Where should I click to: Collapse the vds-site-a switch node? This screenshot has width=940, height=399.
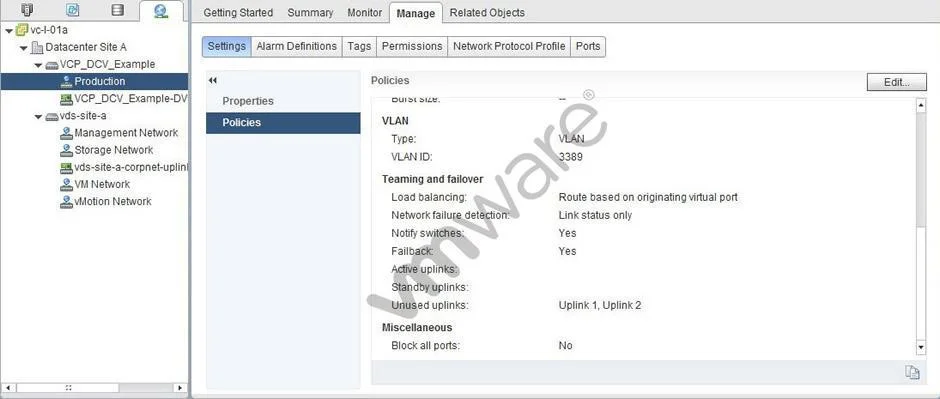[38, 116]
